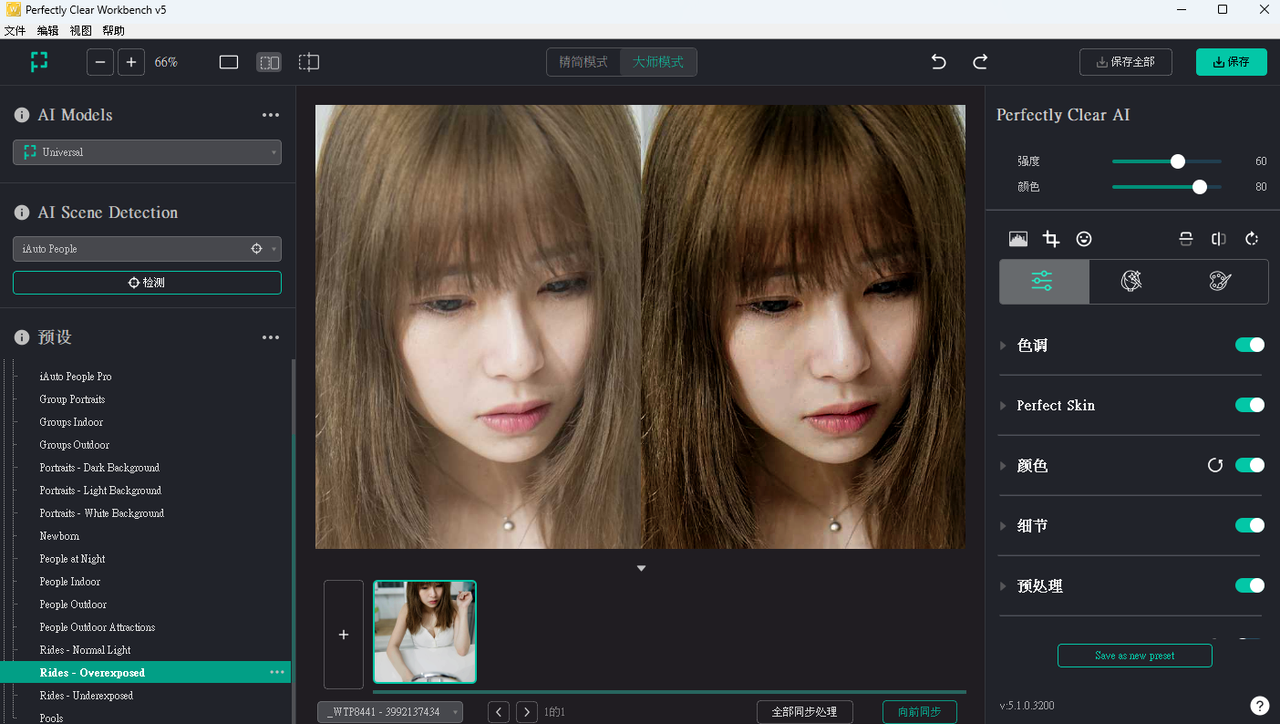This screenshot has height=724, width=1280.
Task: Open the Universal AI model dropdown
Action: click(147, 152)
